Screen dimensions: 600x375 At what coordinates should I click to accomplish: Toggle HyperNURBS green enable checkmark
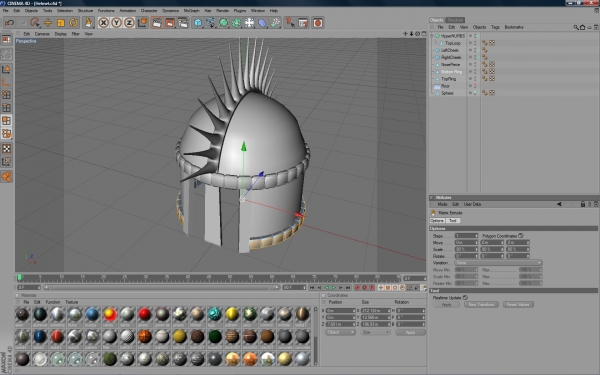tap(478, 36)
